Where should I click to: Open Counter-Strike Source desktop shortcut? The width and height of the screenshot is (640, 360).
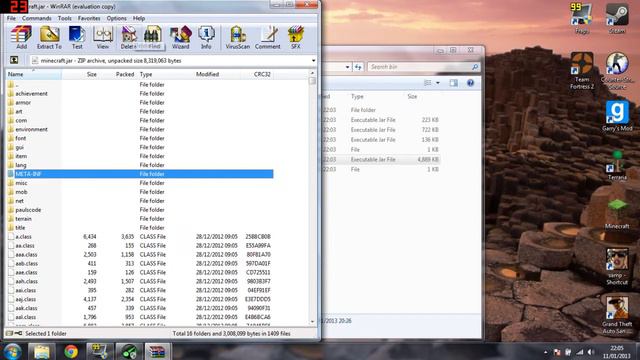(617, 71)
